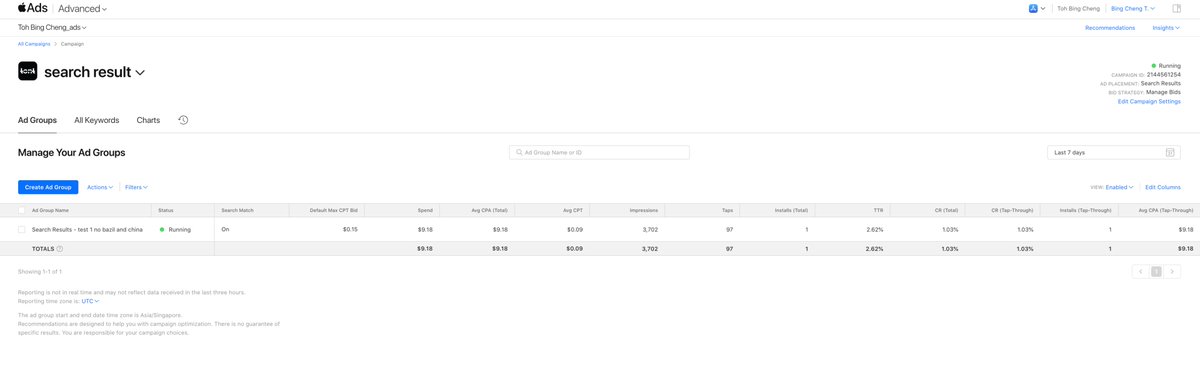The width and height of the screenshot is (1200, 391).
Task: Open the Filters dropdown
Action: click(x=135, y=187)
